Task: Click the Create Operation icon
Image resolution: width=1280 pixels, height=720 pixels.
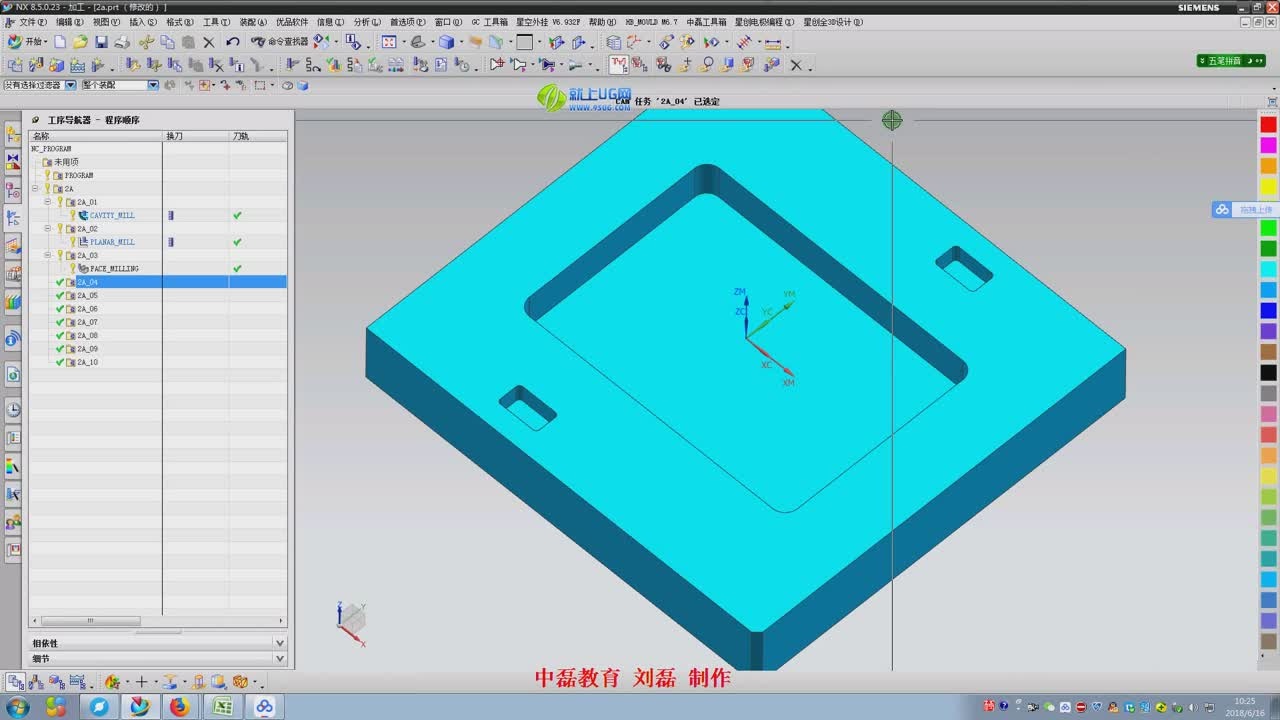Action: (x=98, y=64)
